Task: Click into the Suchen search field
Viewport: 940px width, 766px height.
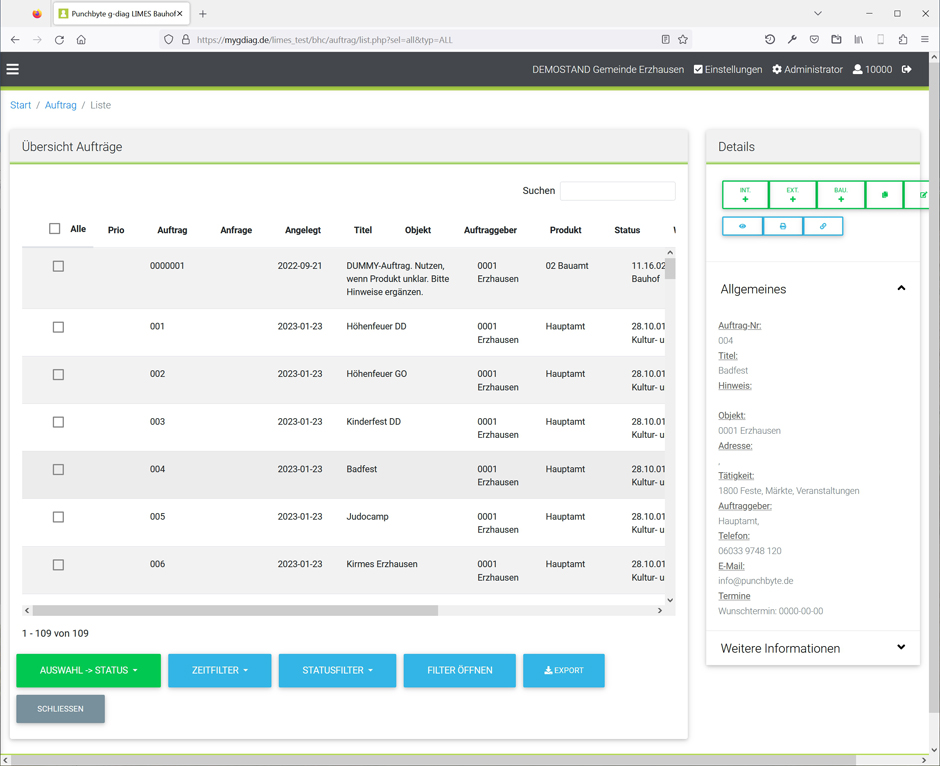Action: click(617, 190)
